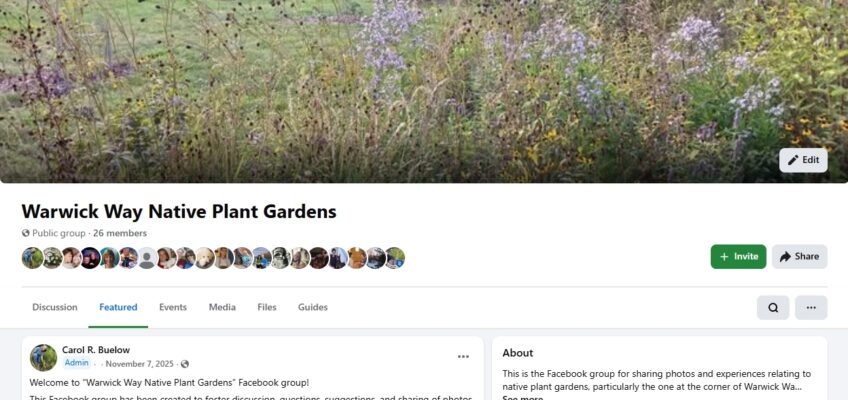Click the first member avatar in the row

pyautogui.click(x=32, y=258)
